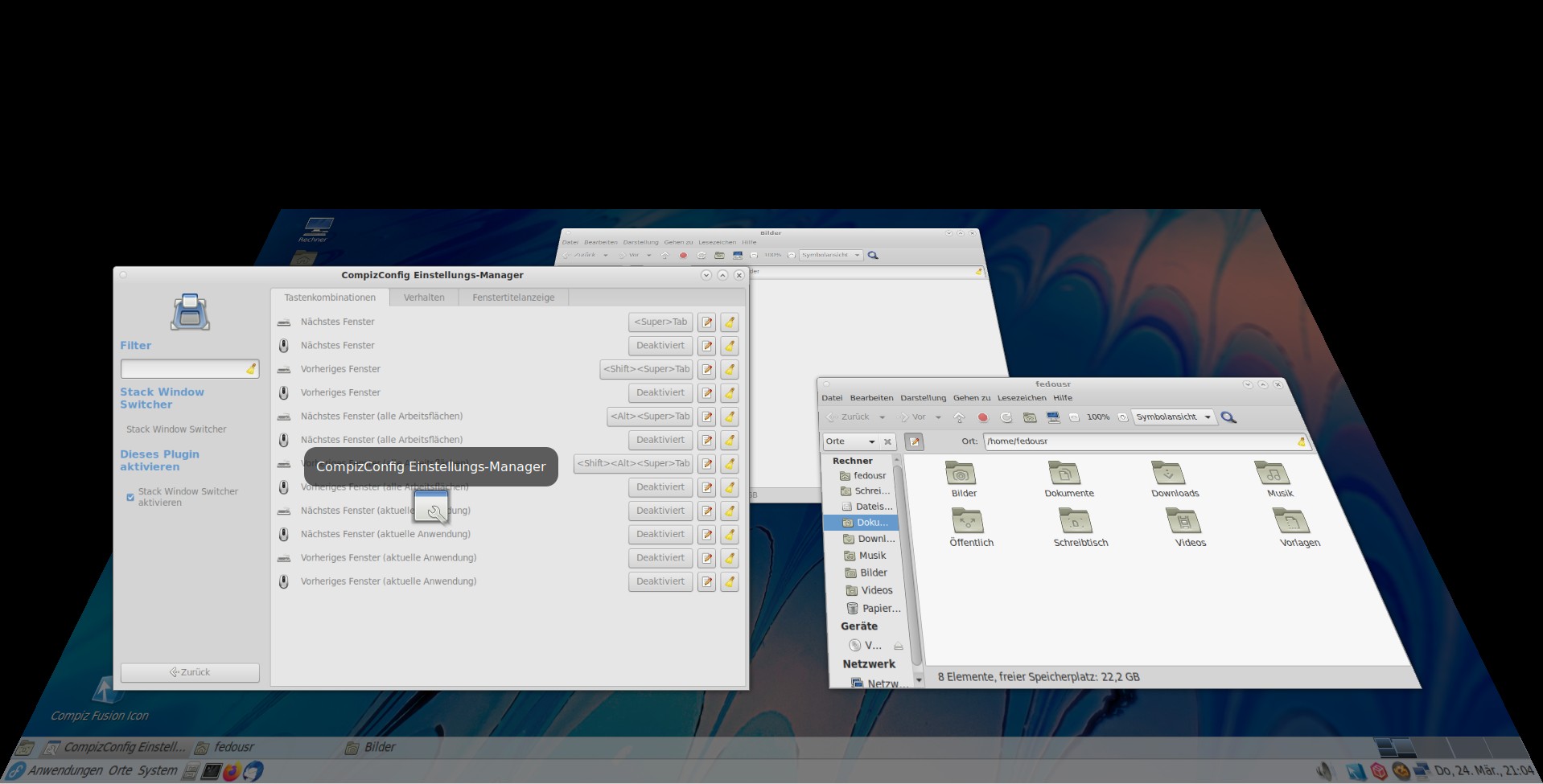Open the Dokumente folder icon in the fedousr file view
Screen dimensions: 1543x784
(1064, 473)
